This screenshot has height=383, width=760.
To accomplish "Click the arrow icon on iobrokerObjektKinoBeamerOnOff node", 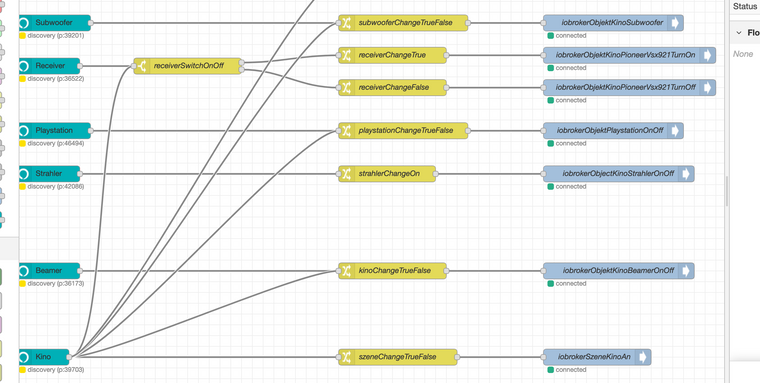I will (686, 271).
